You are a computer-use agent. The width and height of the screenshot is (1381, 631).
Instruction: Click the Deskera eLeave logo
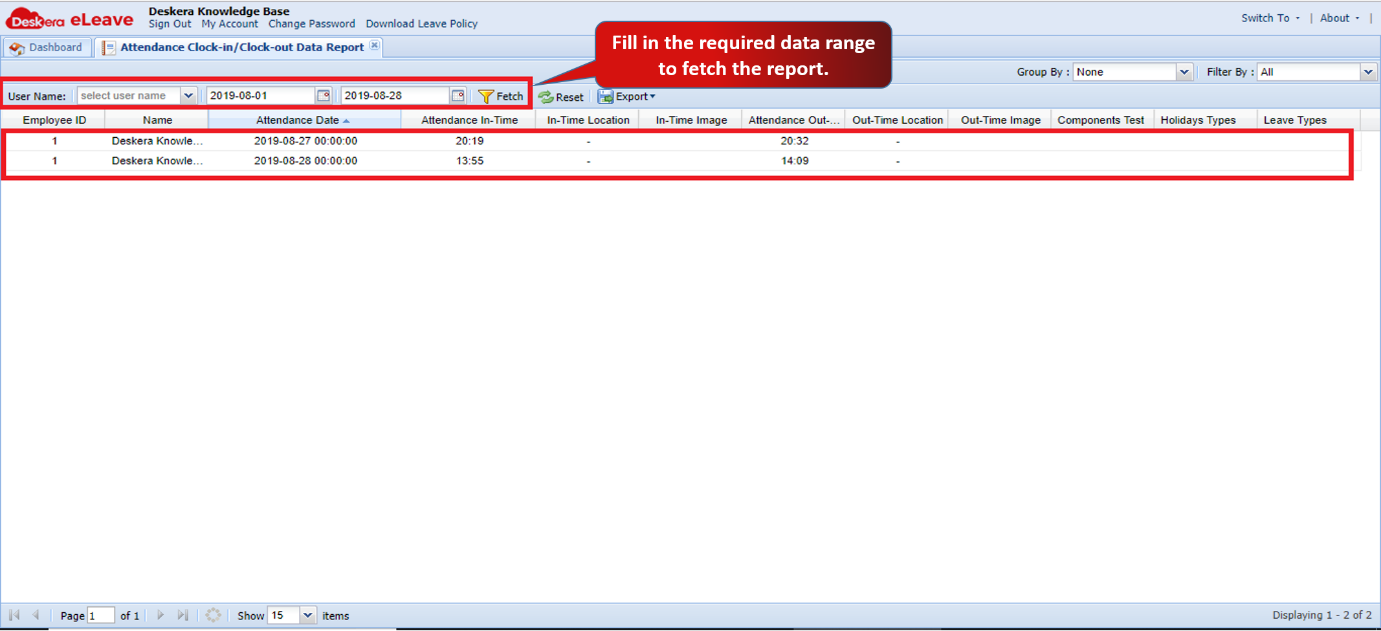(x=70, y=19)
